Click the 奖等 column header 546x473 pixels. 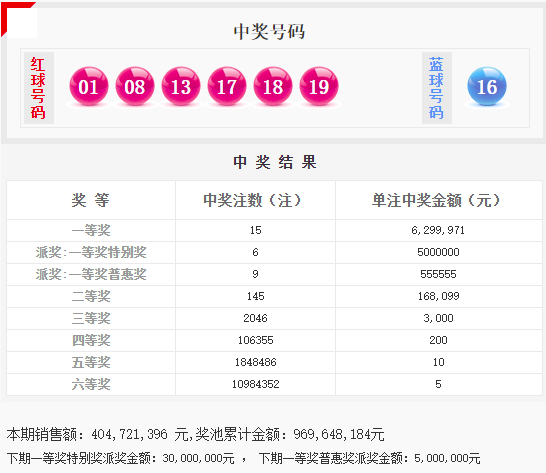coord(91,200)
